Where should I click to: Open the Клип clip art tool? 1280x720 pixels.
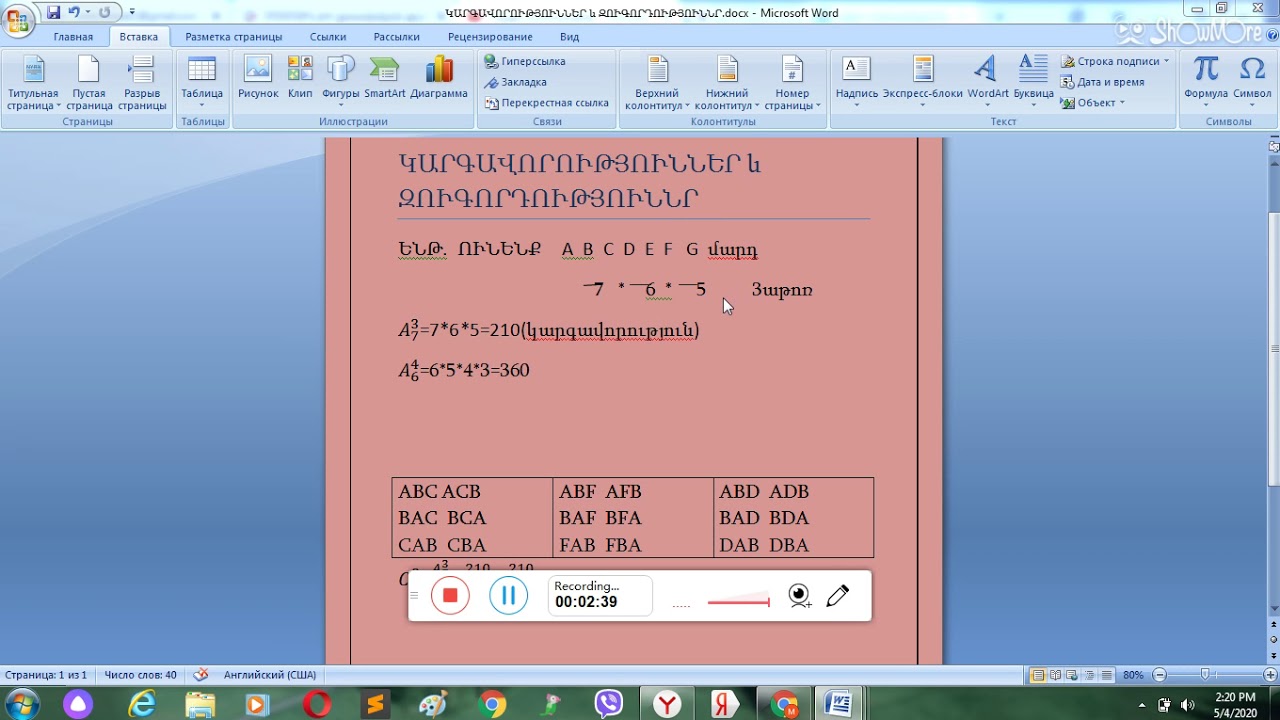click(300, 79)
